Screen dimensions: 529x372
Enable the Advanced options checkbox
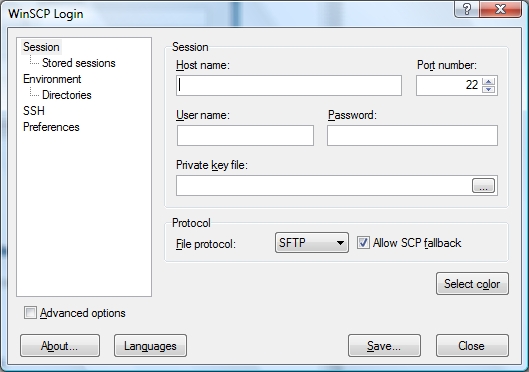pos(30,313)
